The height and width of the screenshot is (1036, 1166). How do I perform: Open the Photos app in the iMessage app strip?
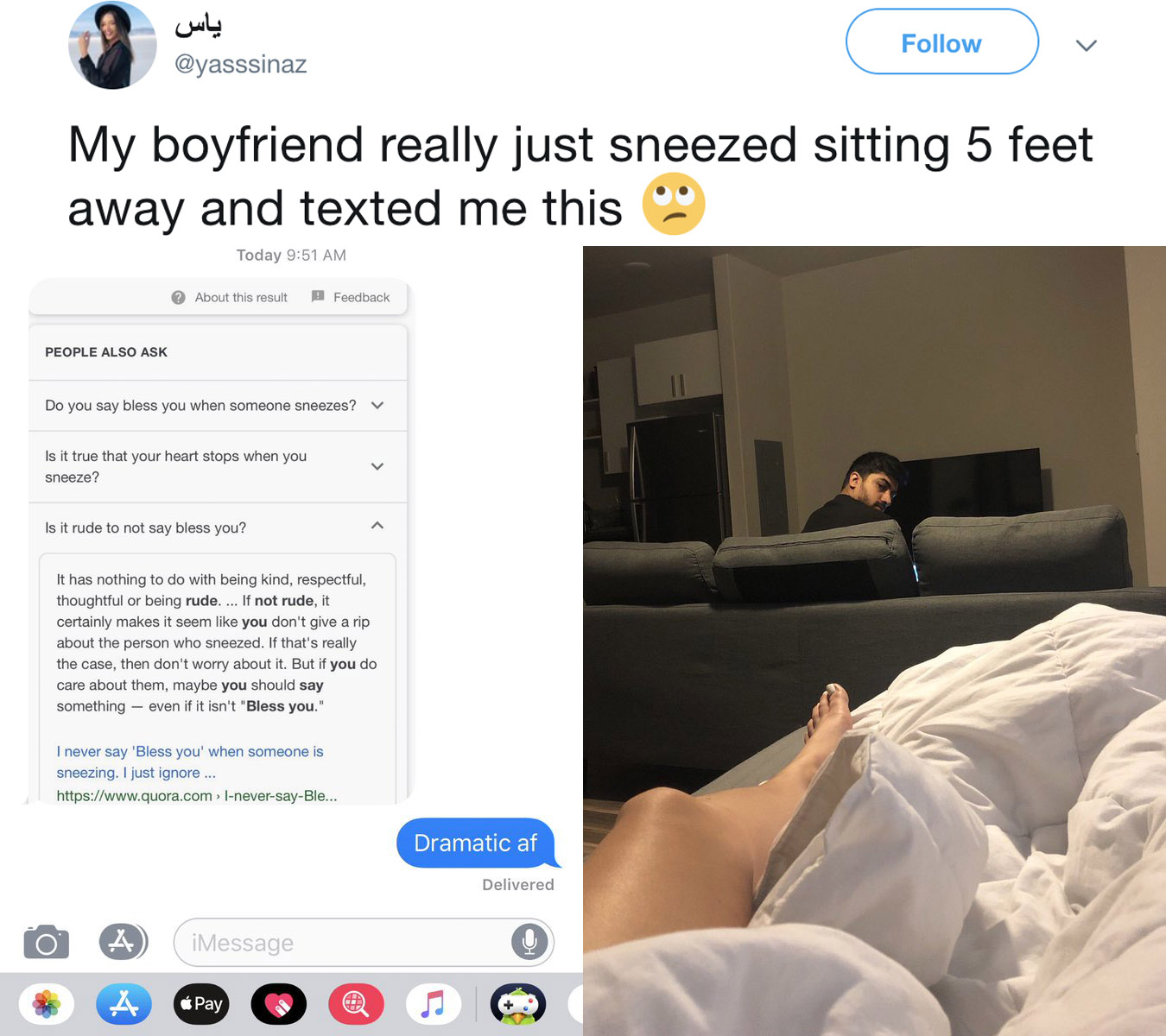click(x=47, y=1004)
